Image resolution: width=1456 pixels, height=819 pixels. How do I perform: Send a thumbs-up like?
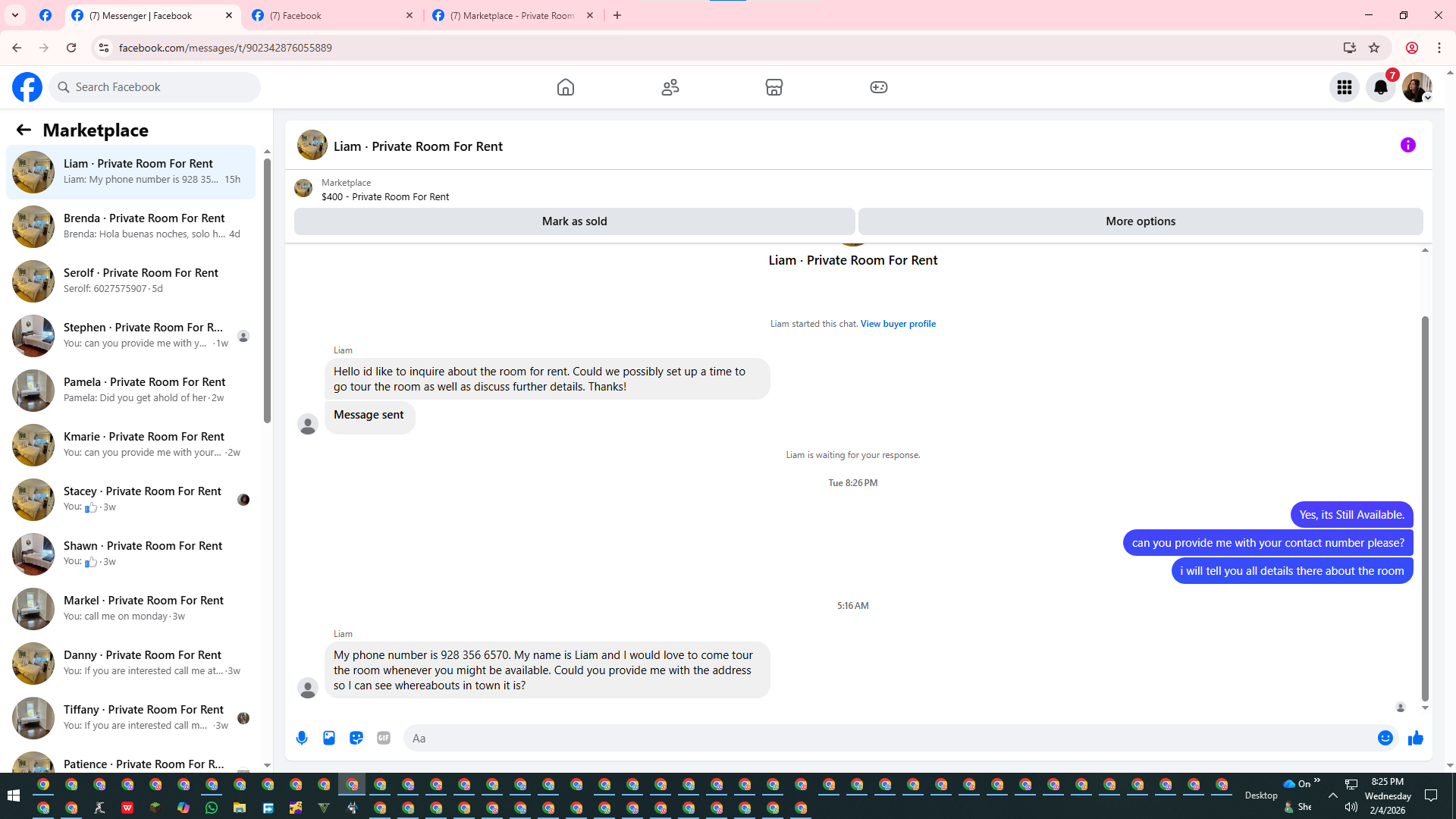point(1415,738)
